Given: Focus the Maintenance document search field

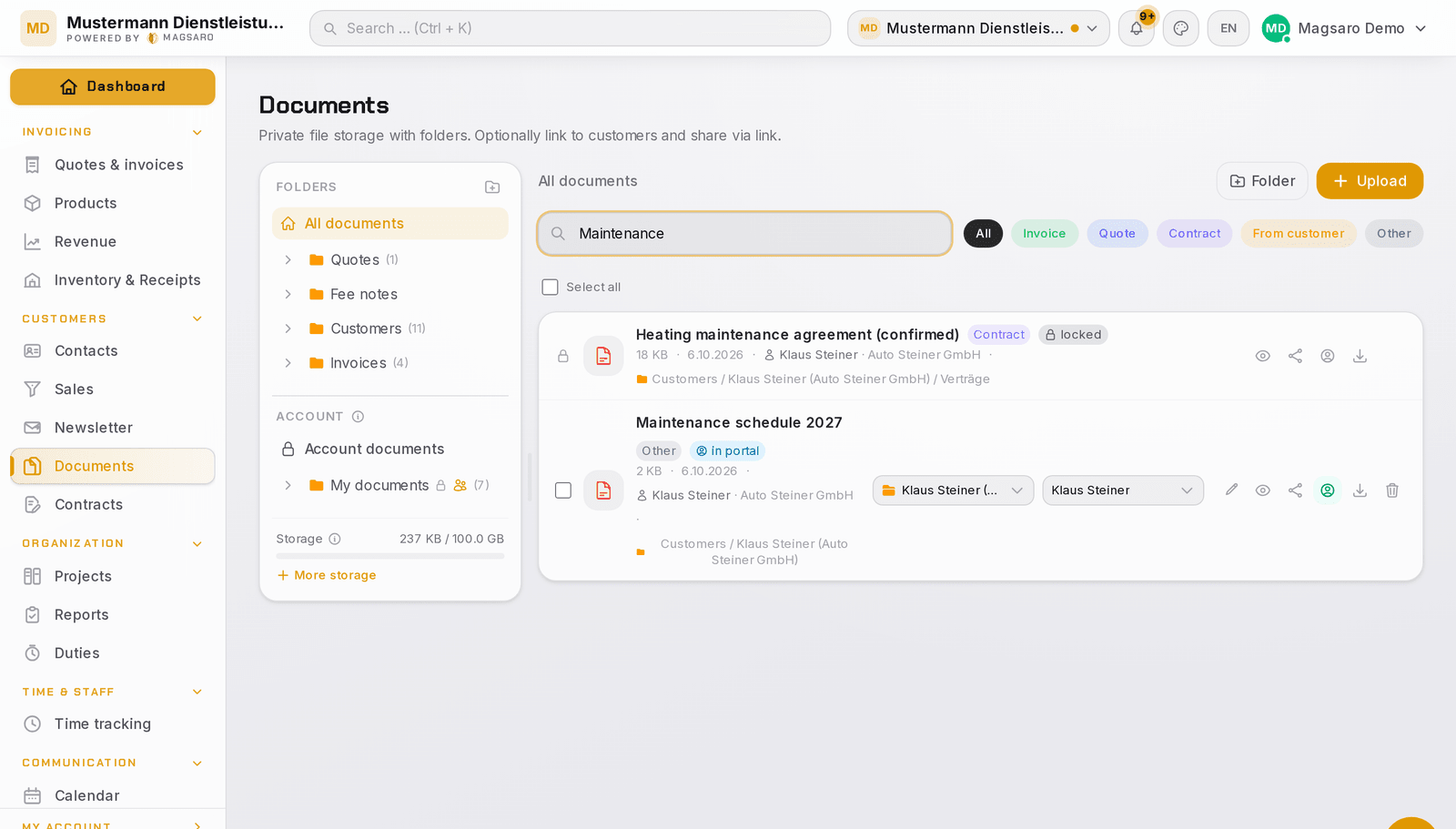Looking at the screenshot, I should pyautogui.click(x=744, y=234).
